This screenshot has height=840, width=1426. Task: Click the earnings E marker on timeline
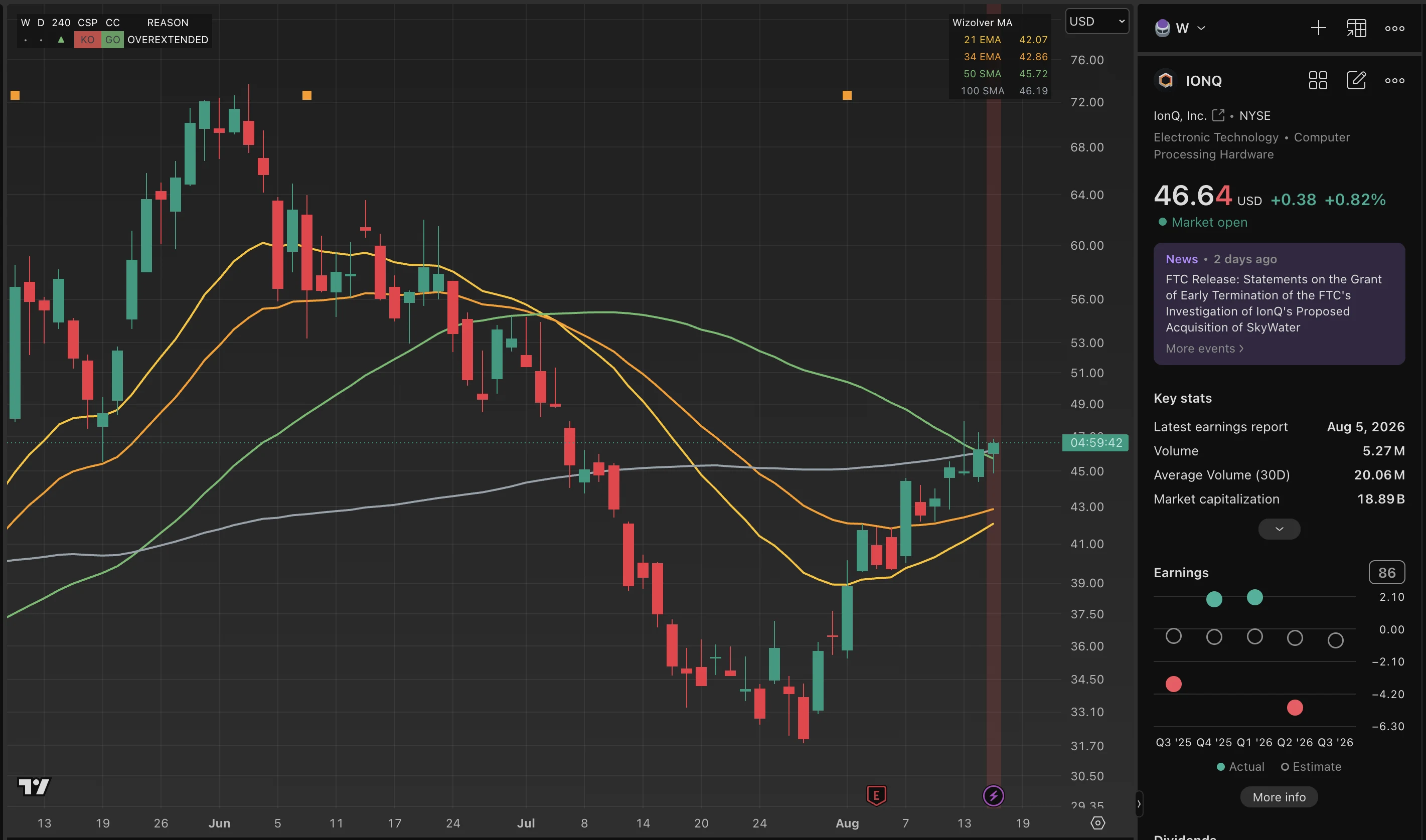click(876, 796)
